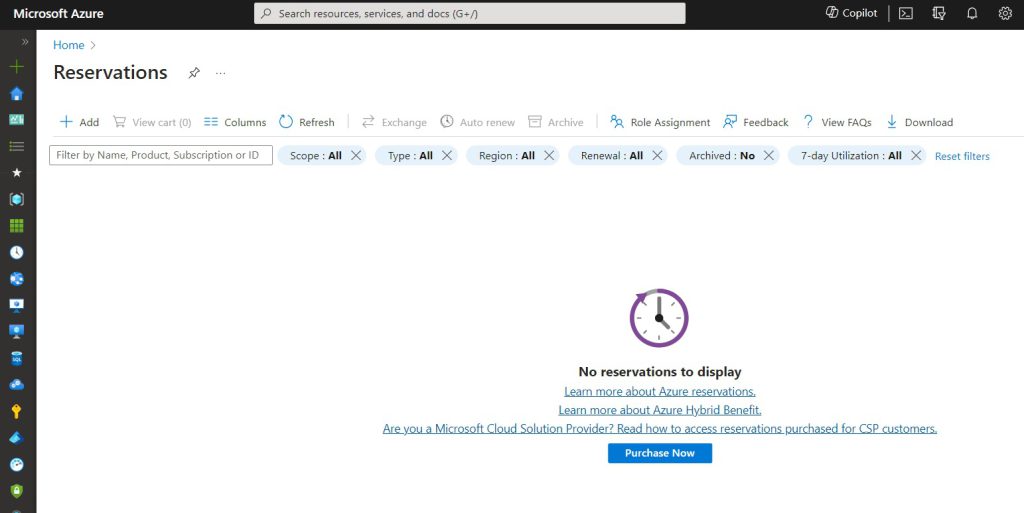Open the globe app services icon

point(17,279)
